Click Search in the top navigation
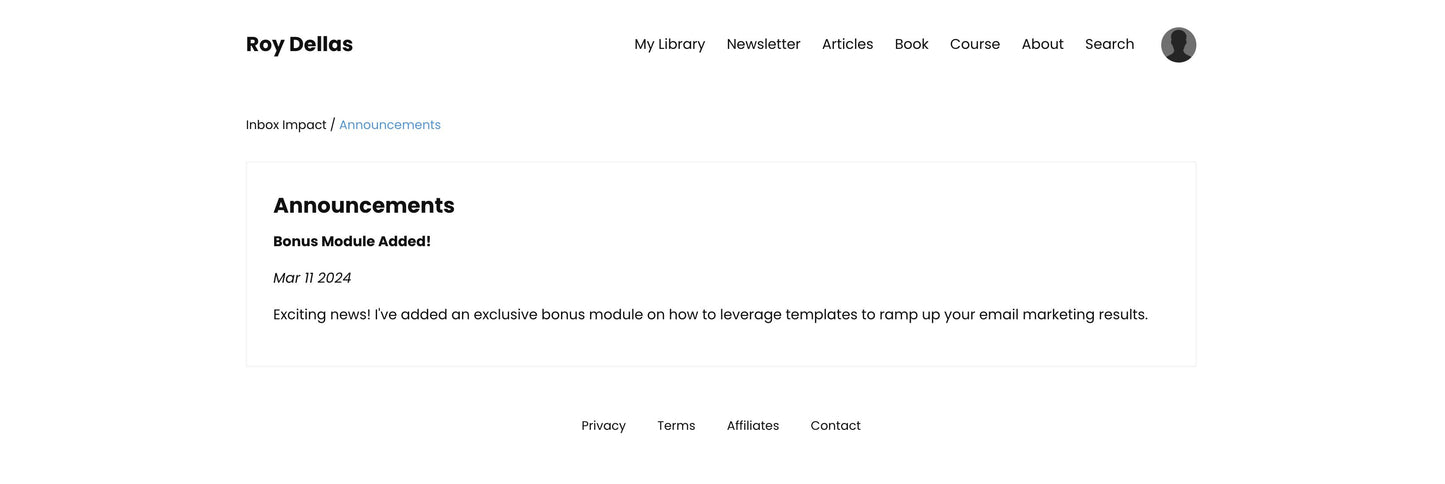 [1109, 44]
